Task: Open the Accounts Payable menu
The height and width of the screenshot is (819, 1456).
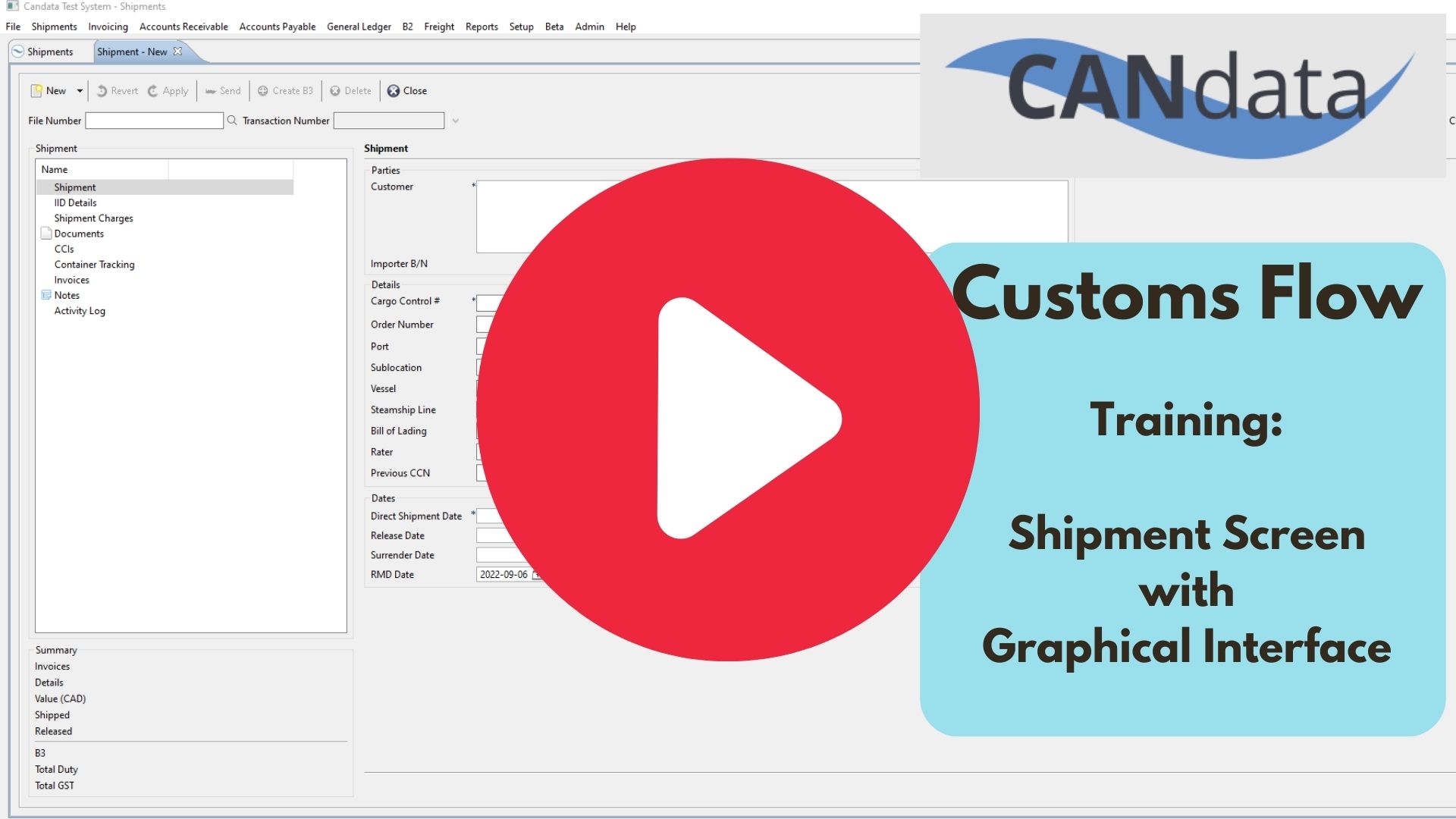Action: tap(277, 27)
